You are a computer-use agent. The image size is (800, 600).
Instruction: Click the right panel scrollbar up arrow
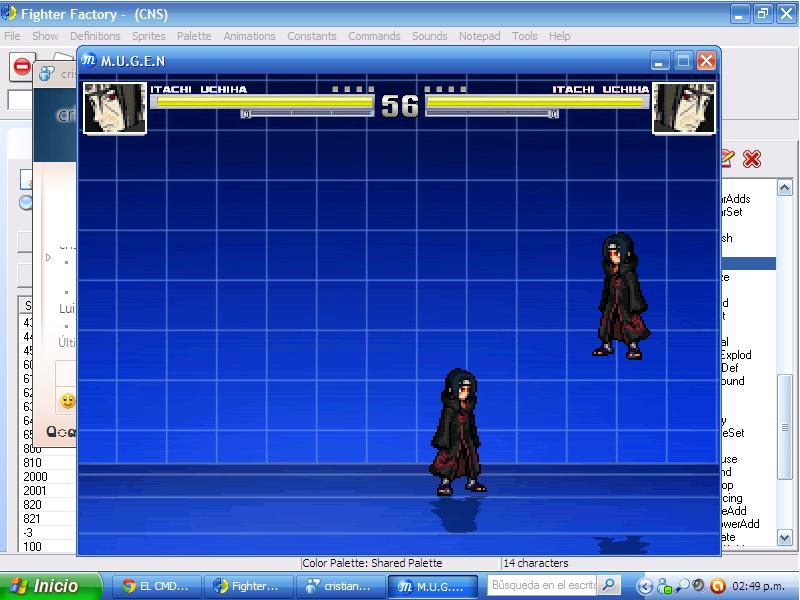point(784,187)
